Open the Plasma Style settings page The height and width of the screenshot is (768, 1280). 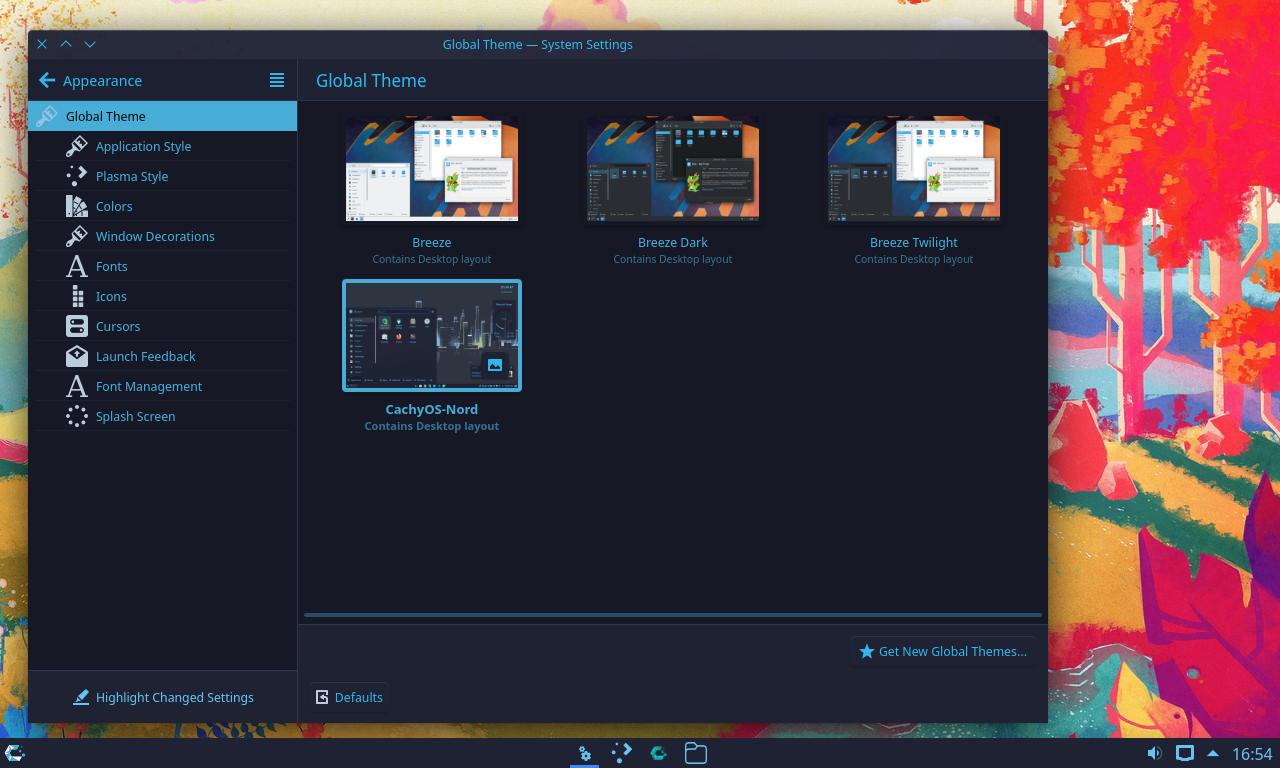coord(163,176)
